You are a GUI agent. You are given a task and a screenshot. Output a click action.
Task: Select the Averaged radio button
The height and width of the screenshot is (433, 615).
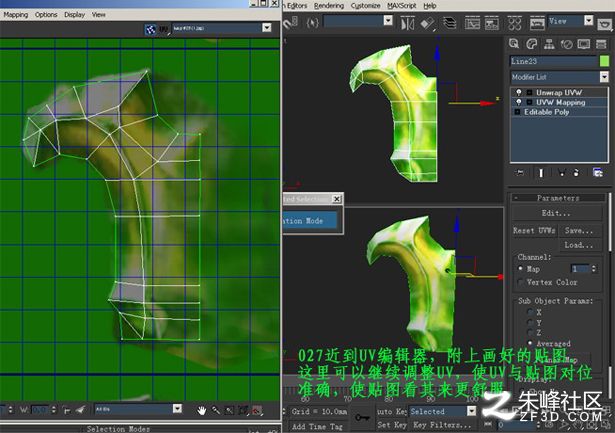[530, 343]
